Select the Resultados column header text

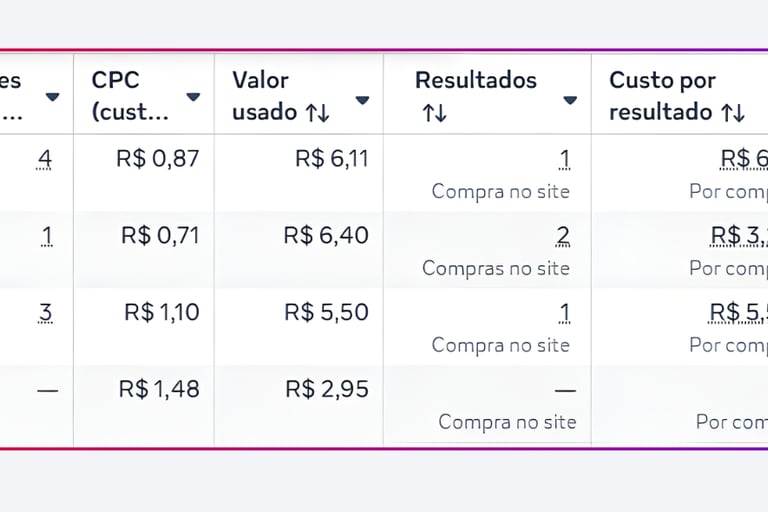point(475,80)
